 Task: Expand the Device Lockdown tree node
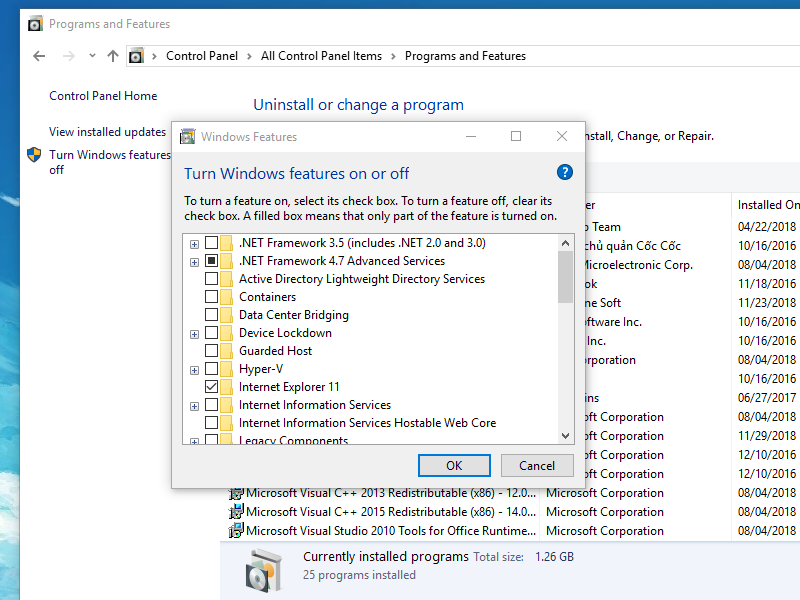click(194, 334)
